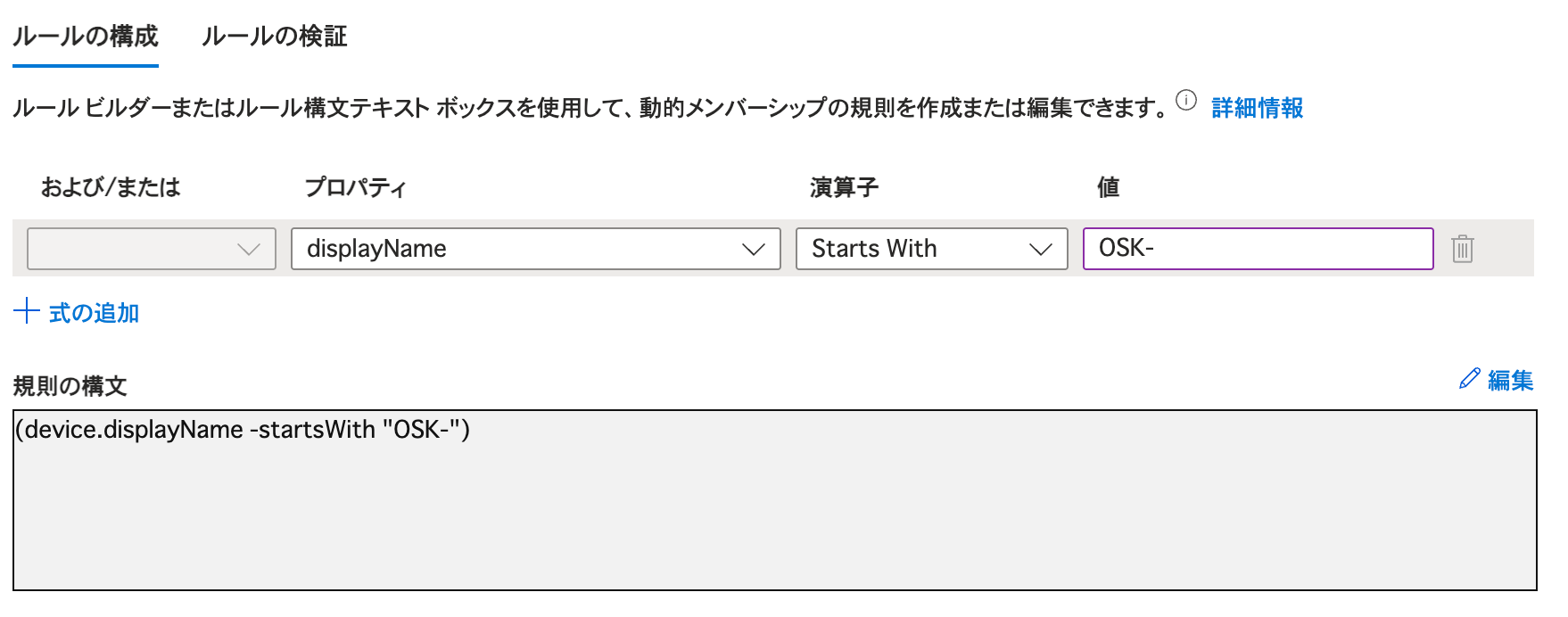Click the rule builder description text
Screen dimensions: 1568x617
[x=589, y=108]
